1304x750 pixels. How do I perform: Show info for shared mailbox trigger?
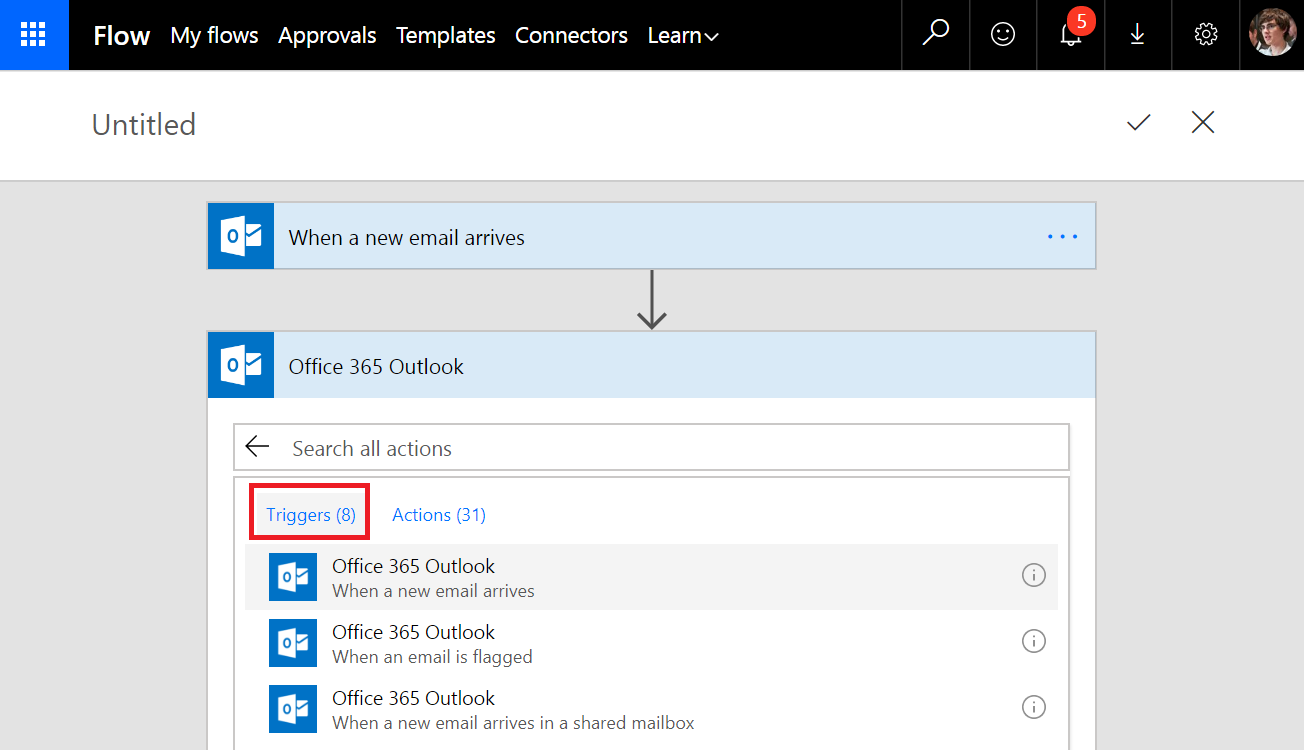[x=1033, y=707]
